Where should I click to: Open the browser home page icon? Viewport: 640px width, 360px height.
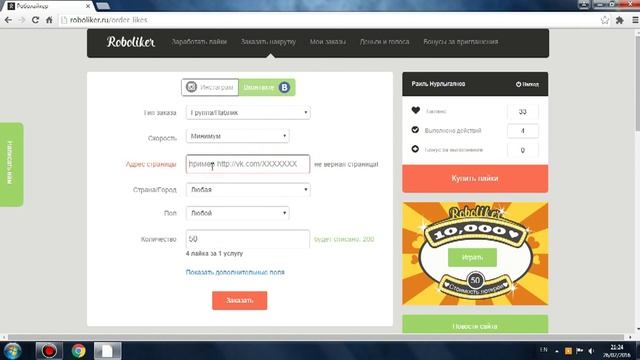coord(49,20)
